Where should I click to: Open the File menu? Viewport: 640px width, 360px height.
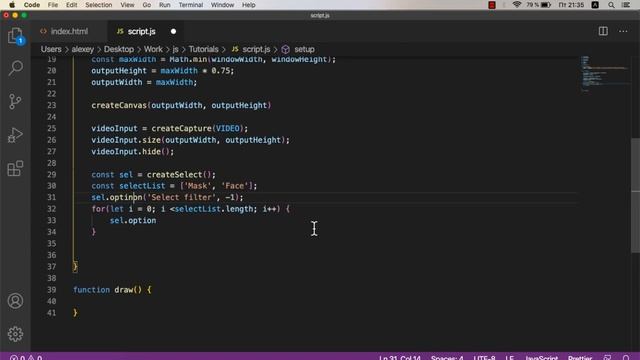53,5
